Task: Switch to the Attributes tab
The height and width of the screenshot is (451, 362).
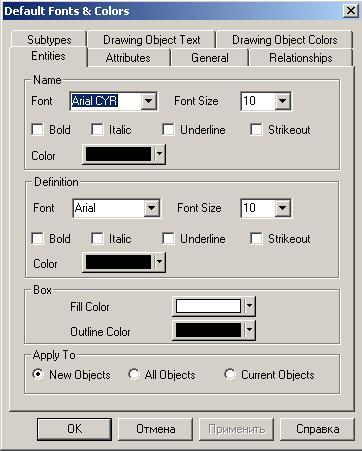Action: coord(128,58)
